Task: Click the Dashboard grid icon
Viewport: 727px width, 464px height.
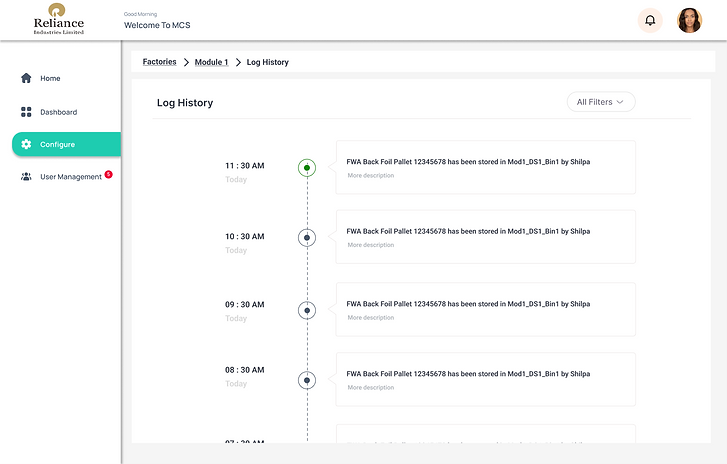Action: click(26, 112)
